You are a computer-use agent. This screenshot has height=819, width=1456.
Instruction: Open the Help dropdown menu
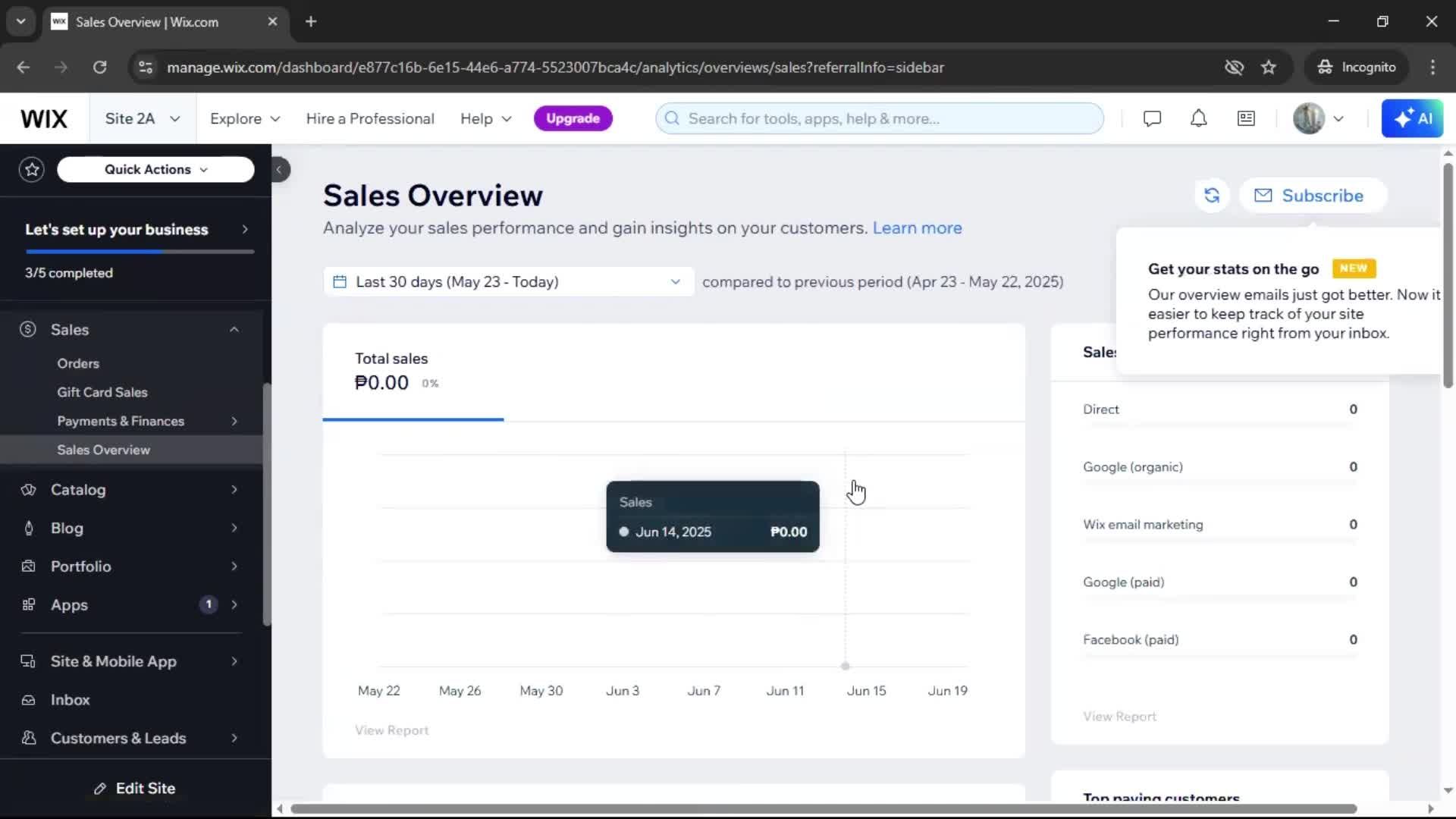tap(486, 118)
